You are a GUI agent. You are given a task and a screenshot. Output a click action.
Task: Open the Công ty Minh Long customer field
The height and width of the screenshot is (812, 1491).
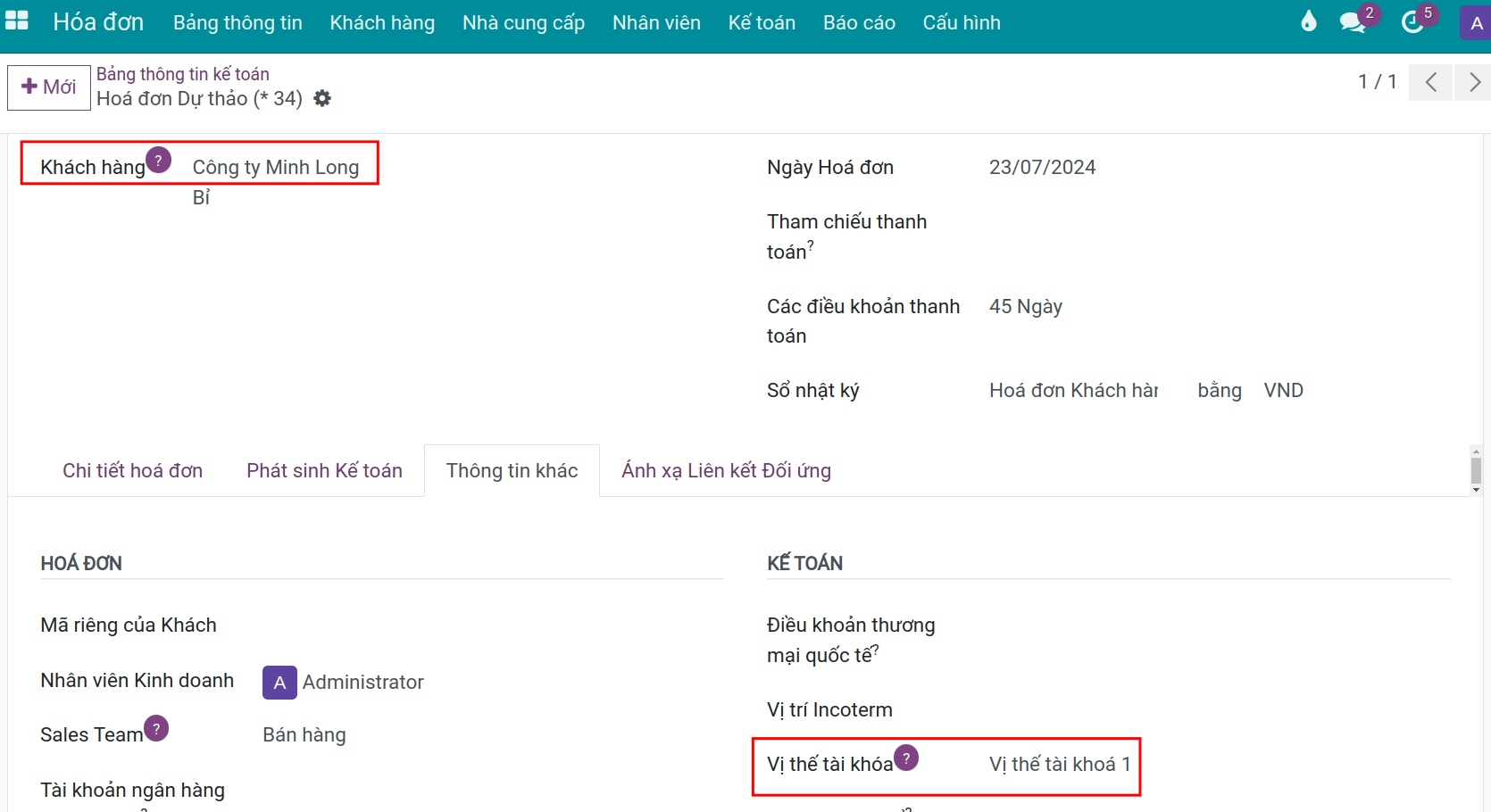[x=276, y=167]
